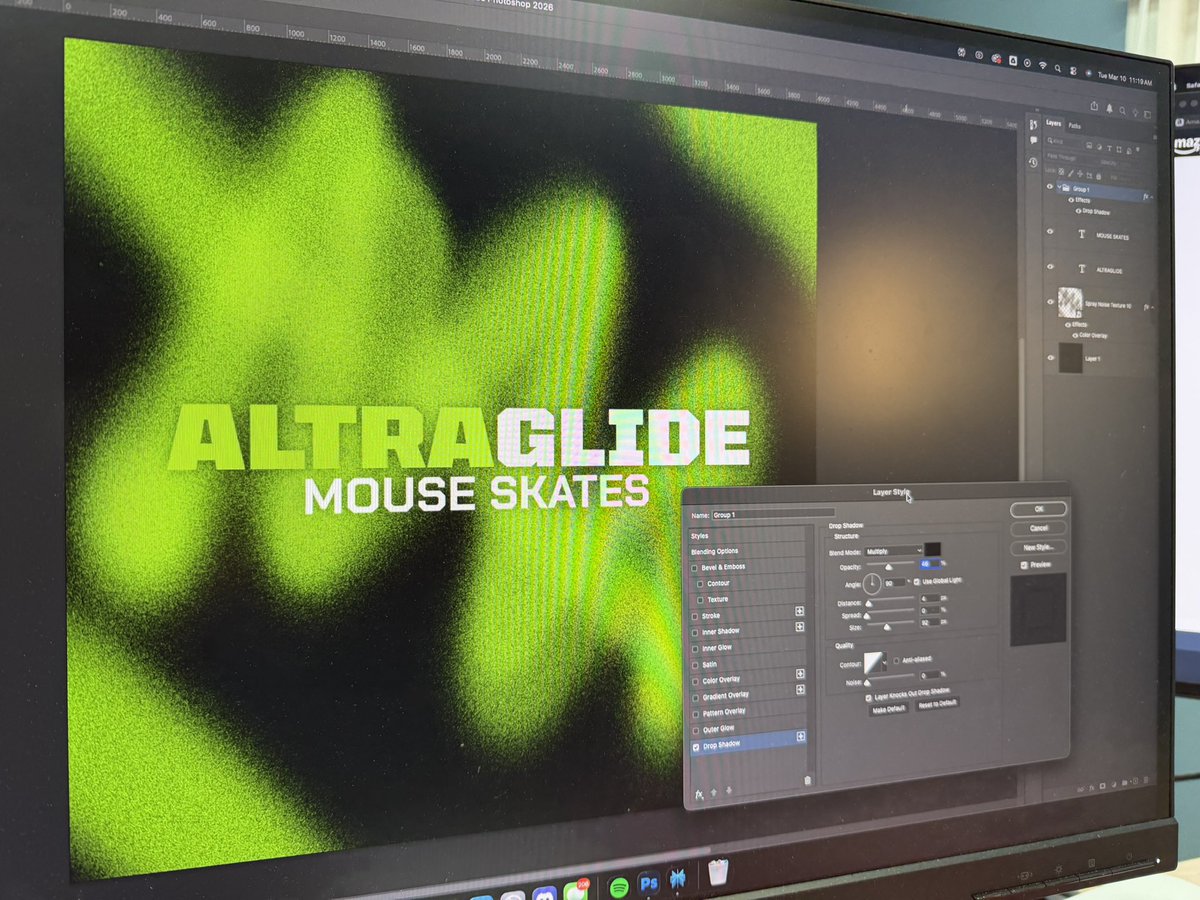Switch to the Paths tab
The width and height of the screenshot is (1200, 900).
(x=1074, y=126)
